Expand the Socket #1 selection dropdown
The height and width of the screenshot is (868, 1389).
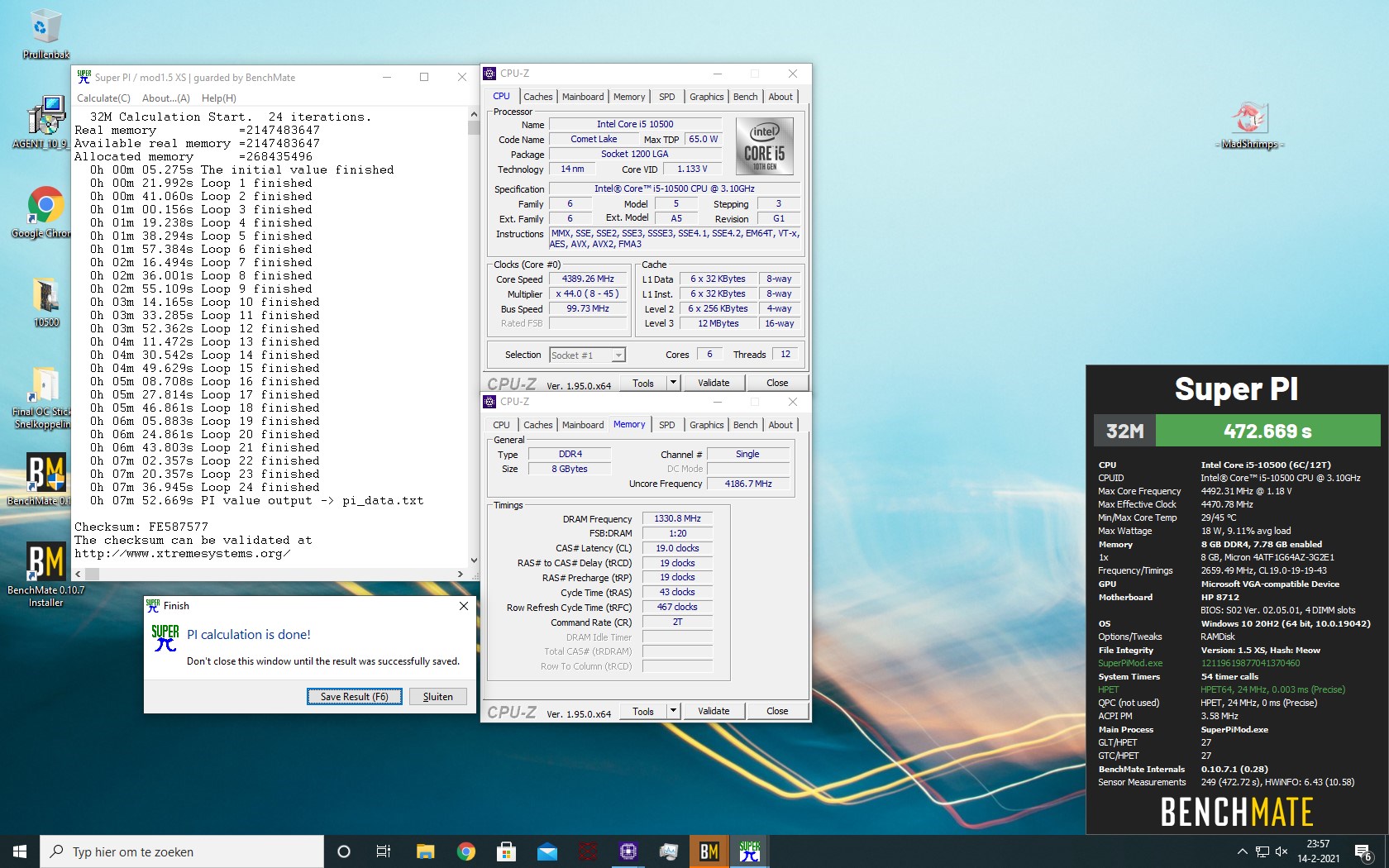tap(618, 355)
